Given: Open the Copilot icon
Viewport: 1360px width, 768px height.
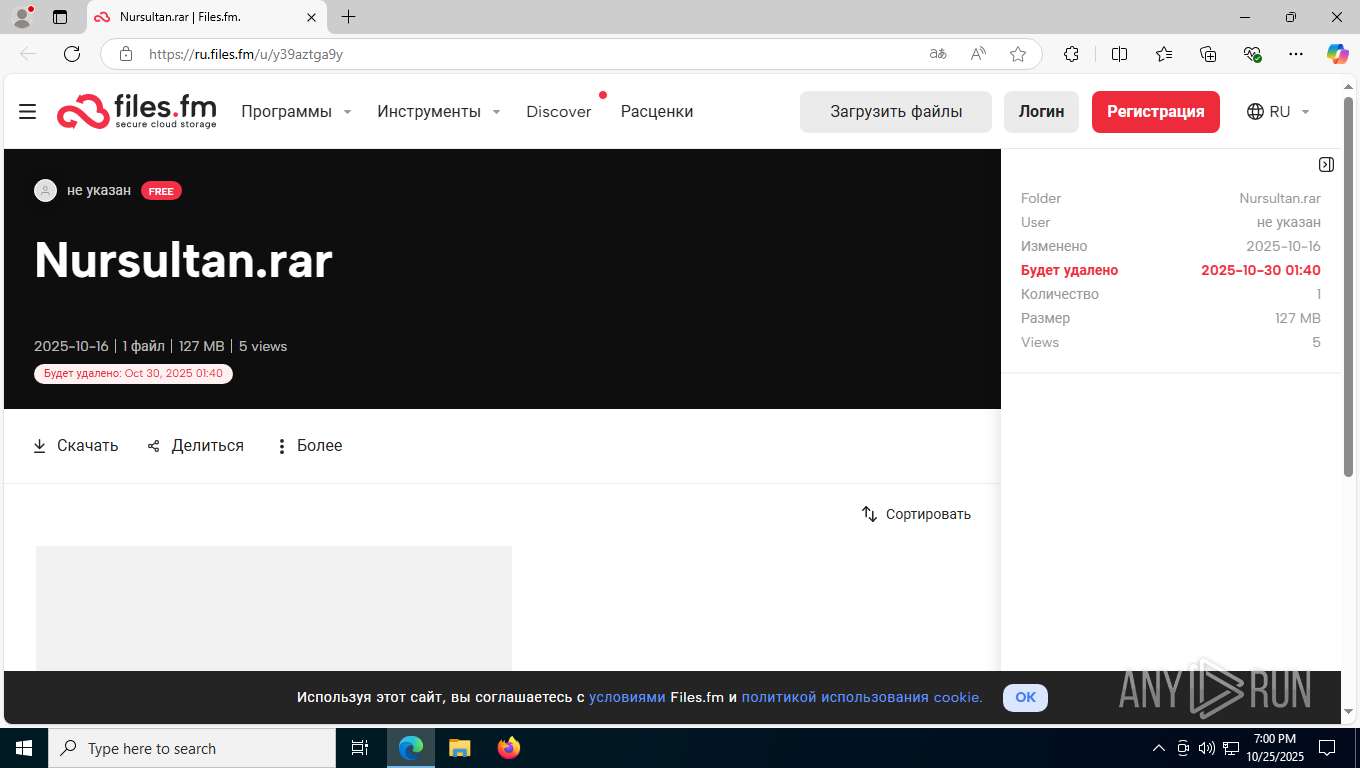Looking at the screenshot, I should click(1337, 54).
